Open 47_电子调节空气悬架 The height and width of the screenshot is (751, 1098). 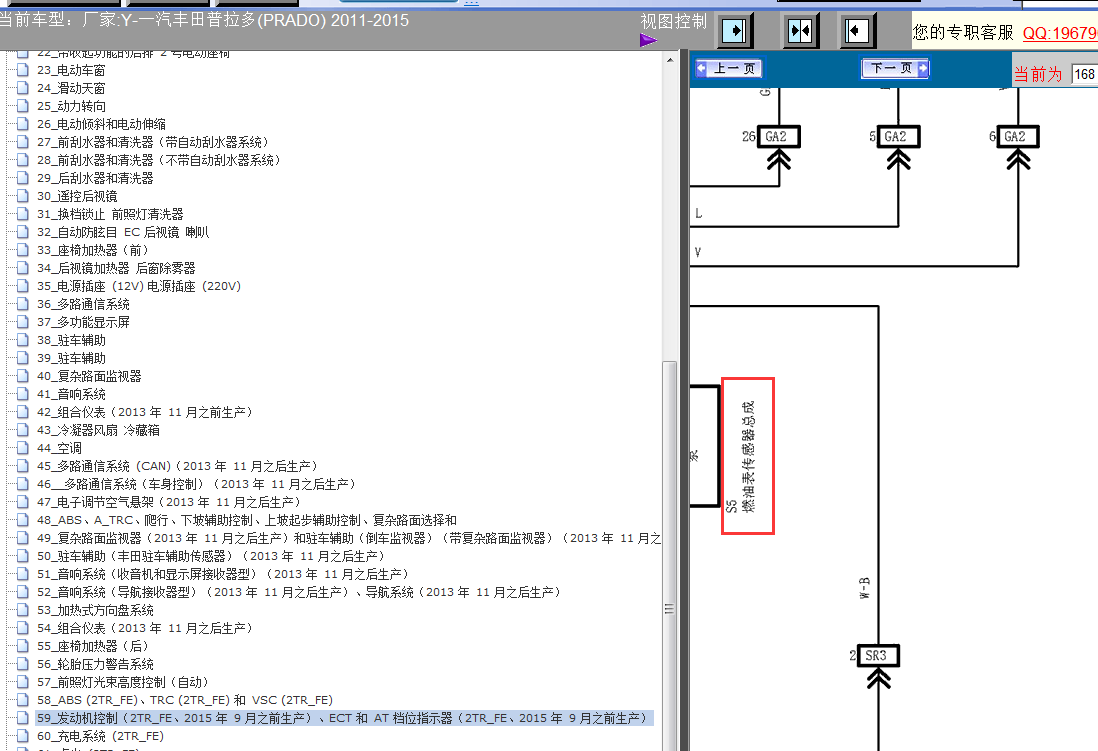pyautogui.click(x=169, y=502)
